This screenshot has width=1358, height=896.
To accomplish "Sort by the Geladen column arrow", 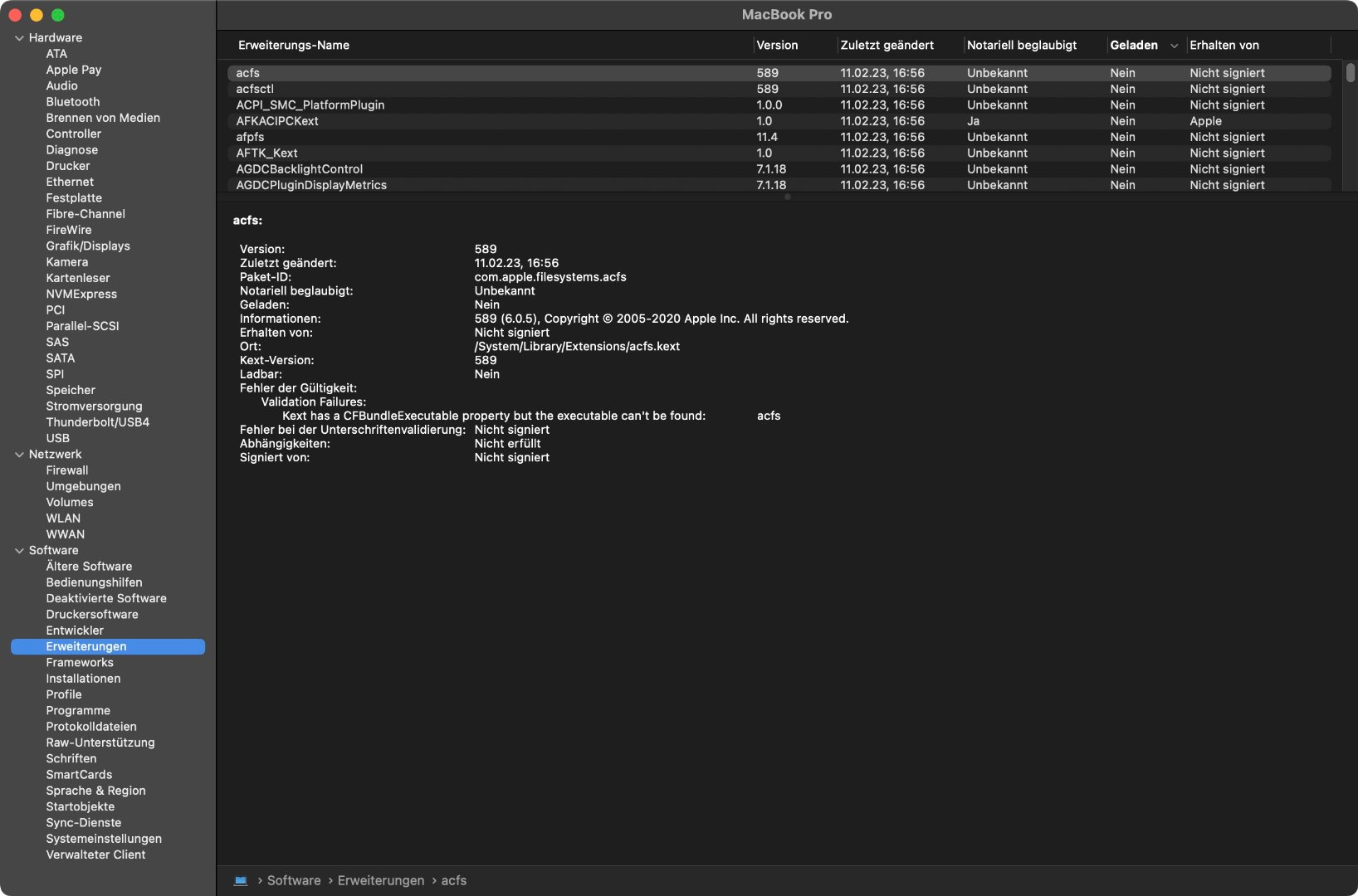I will [1174, 46].
